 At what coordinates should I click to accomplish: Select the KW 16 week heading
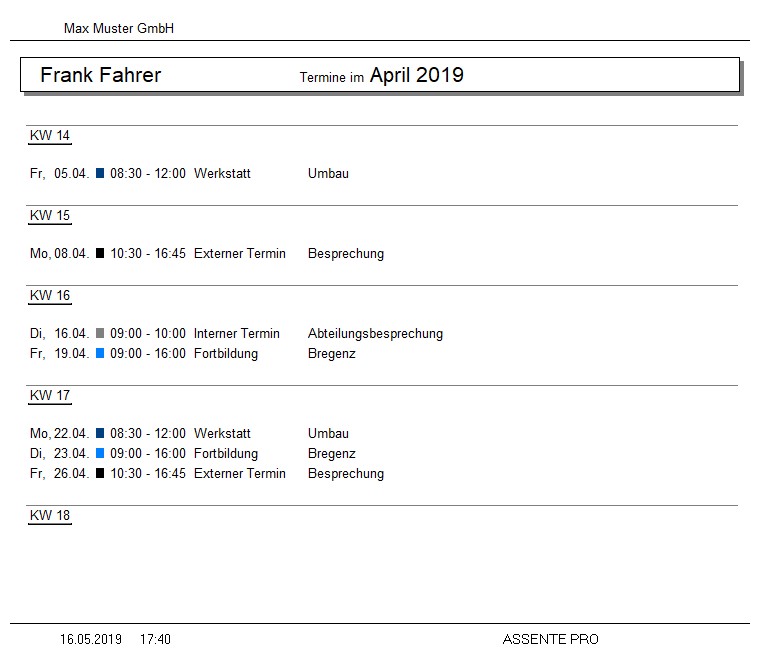tap(50, 295)
